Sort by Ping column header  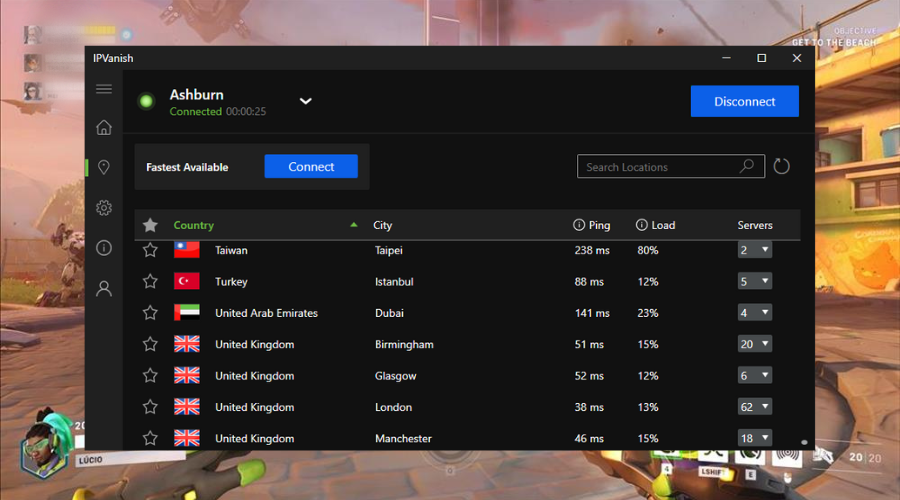click(x=599, y=225)
